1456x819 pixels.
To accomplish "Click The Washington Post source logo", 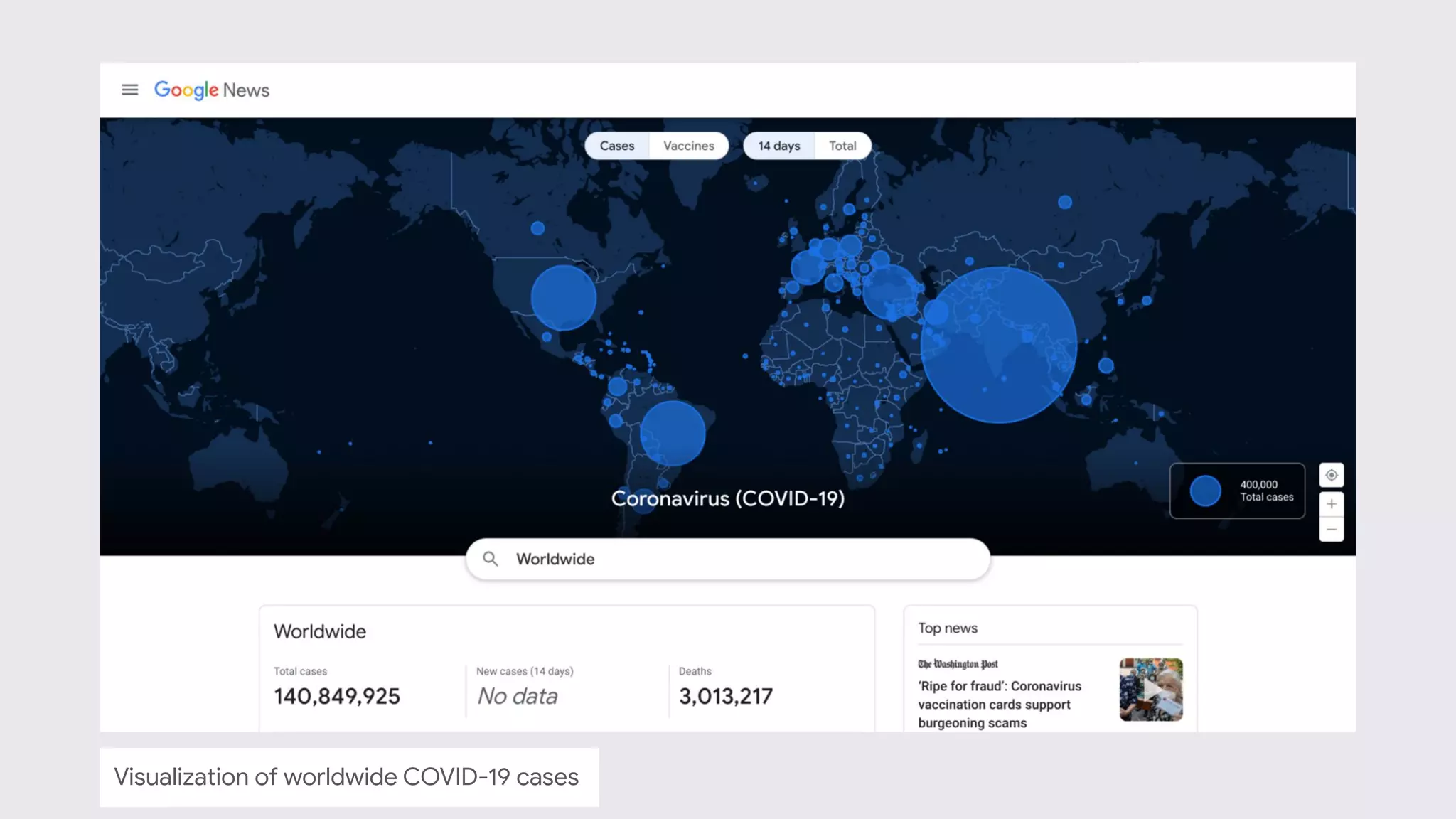I will point(958,664).
